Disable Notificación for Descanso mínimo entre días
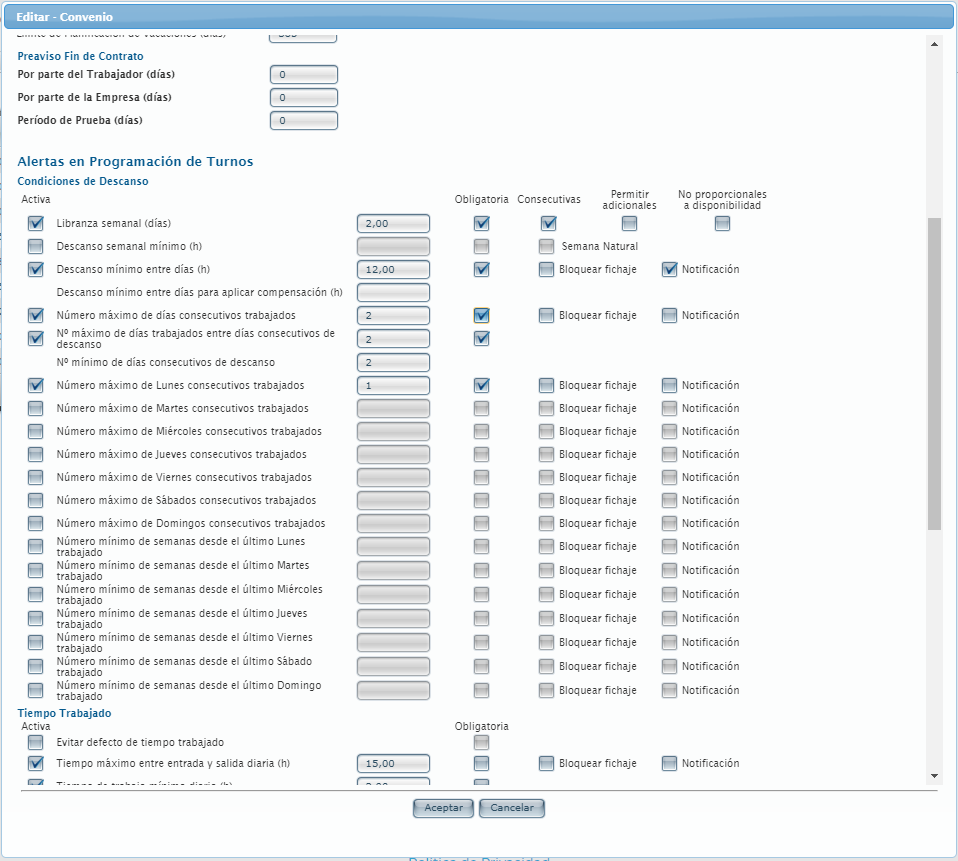 click(669, 269)
